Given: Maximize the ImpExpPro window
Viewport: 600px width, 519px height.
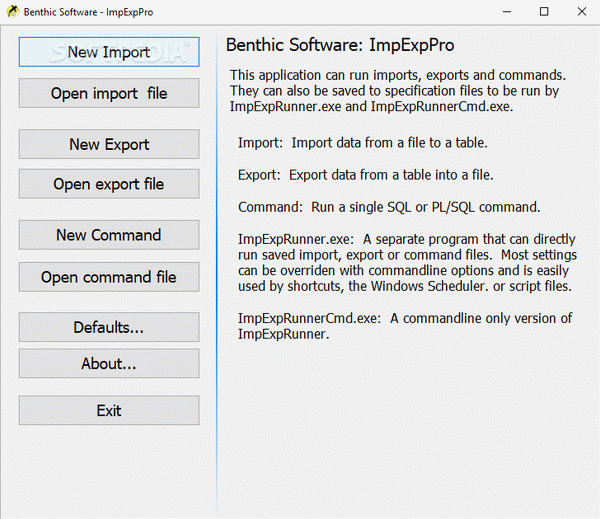Looking at the screenshot, I should [544, 12].
